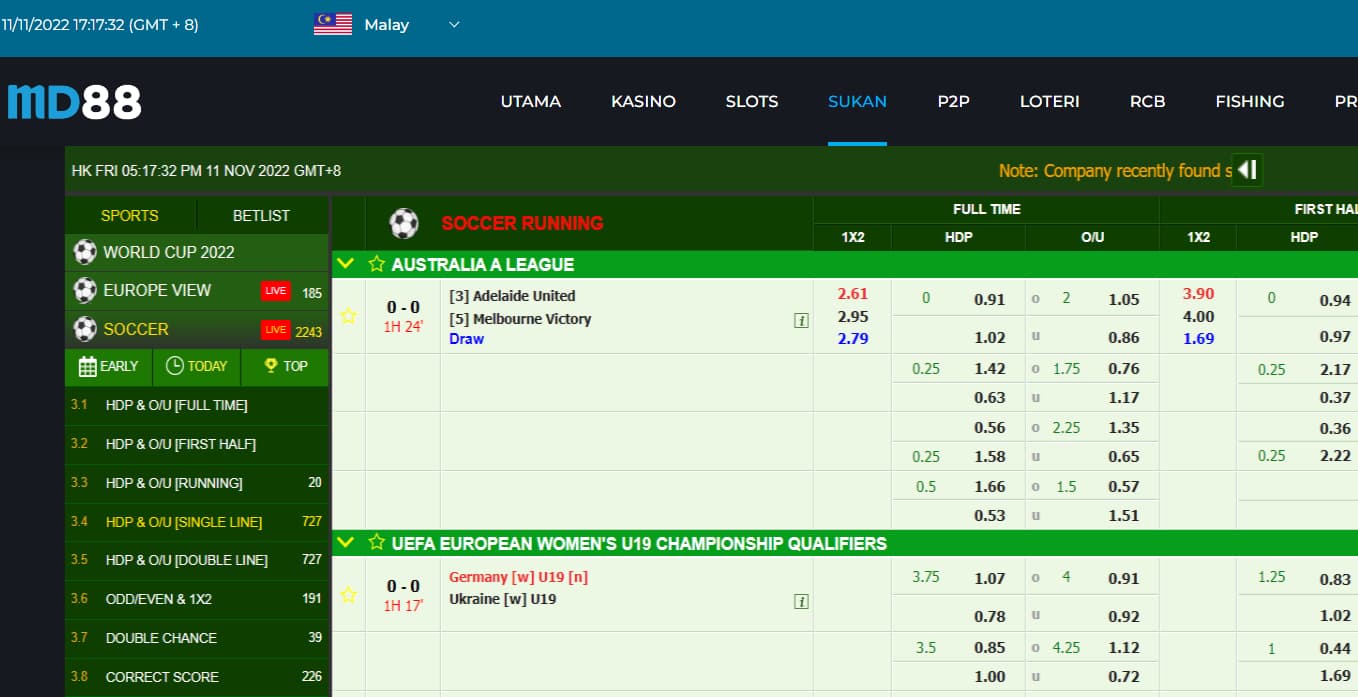Open the P2P section

coord(953,101)
